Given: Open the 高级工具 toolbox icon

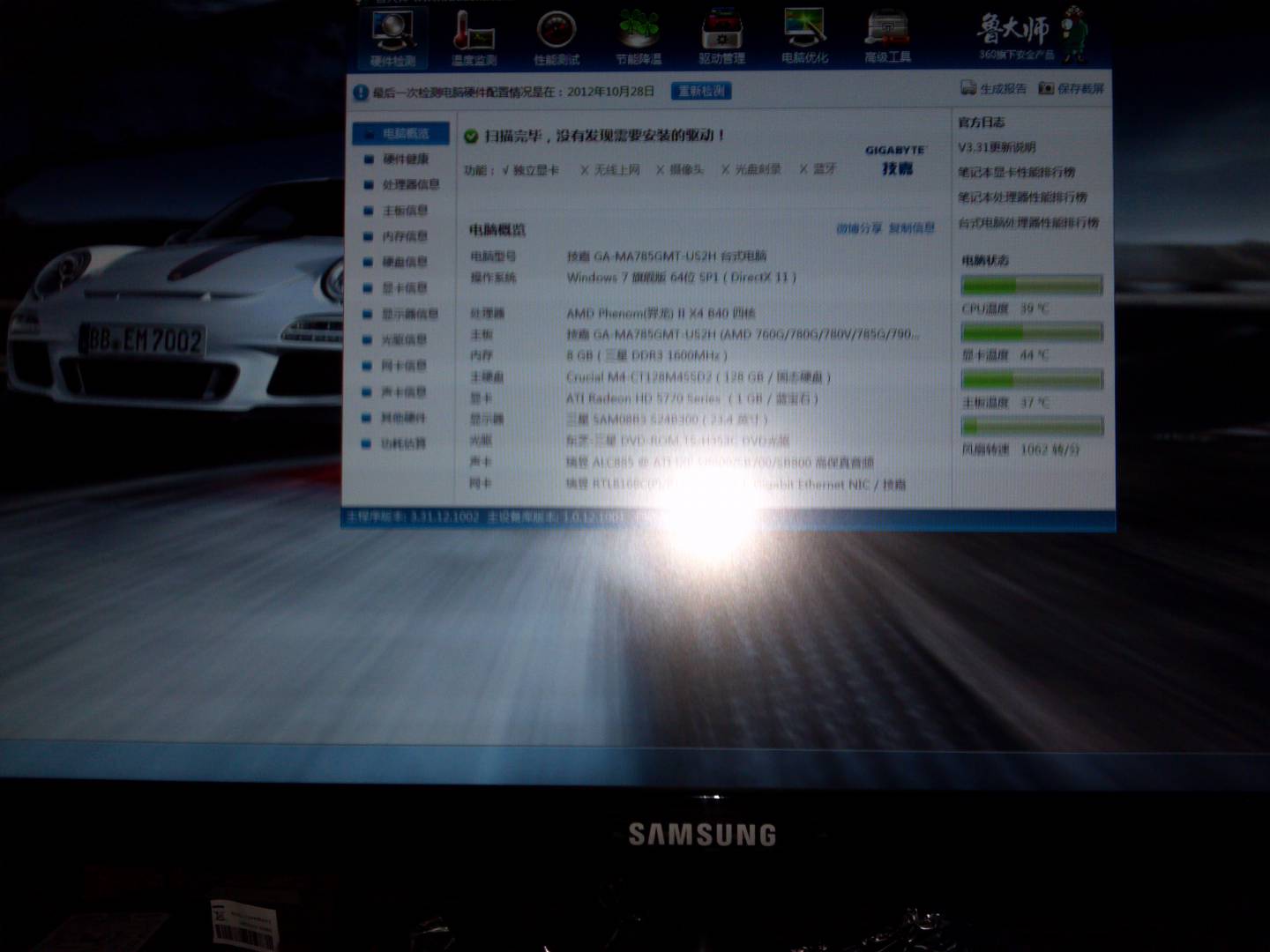Looking at the screenshot, I should coord(887,35).
